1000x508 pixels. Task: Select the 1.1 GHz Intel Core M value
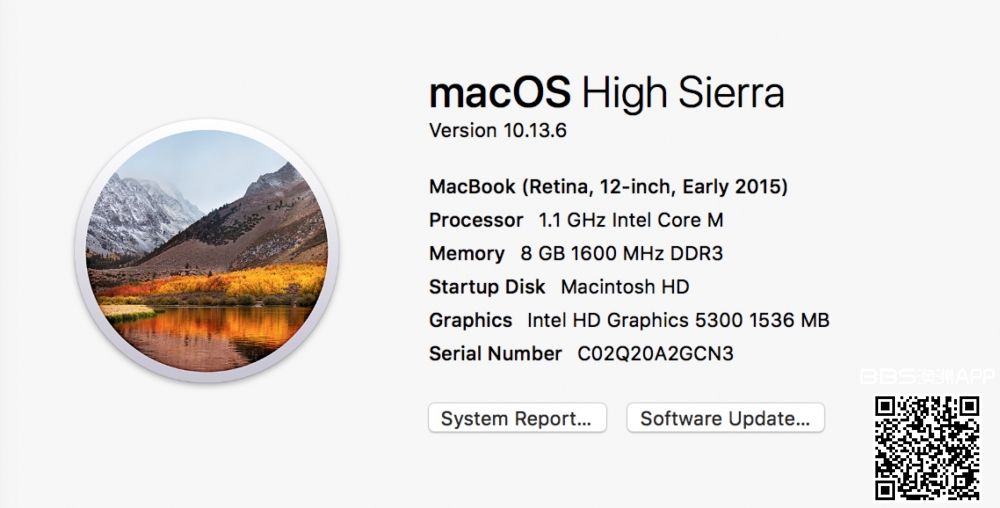[x=631, y=220]
